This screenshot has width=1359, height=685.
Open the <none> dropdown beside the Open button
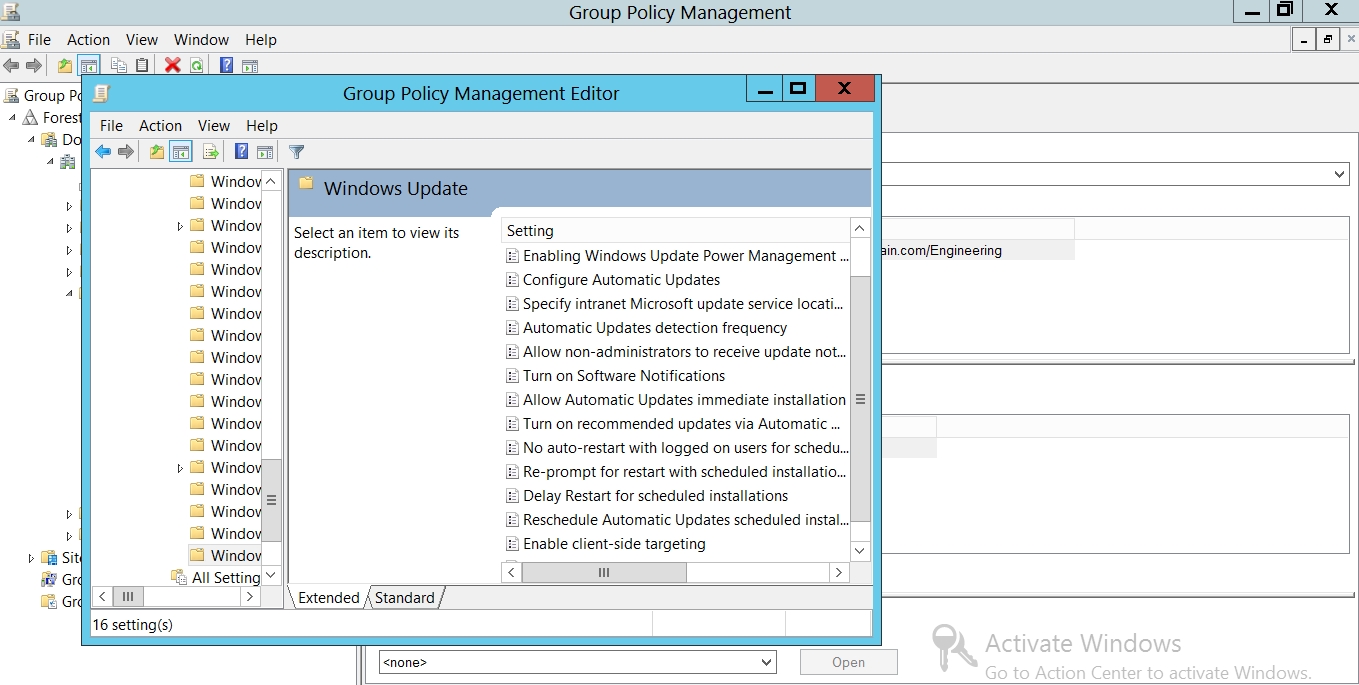(766, 662)
